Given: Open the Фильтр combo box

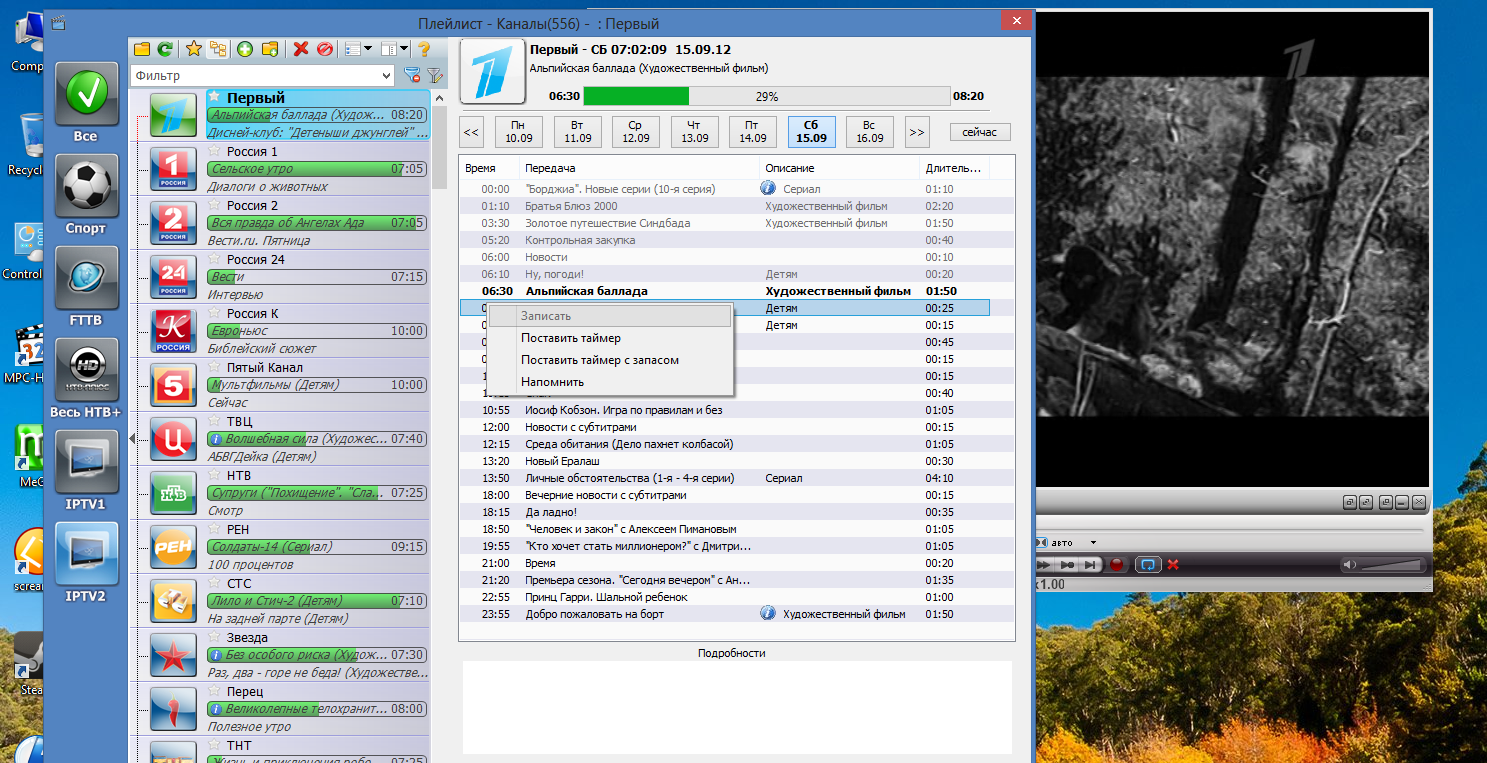Looking at the screenshot, I should (263, 75).
